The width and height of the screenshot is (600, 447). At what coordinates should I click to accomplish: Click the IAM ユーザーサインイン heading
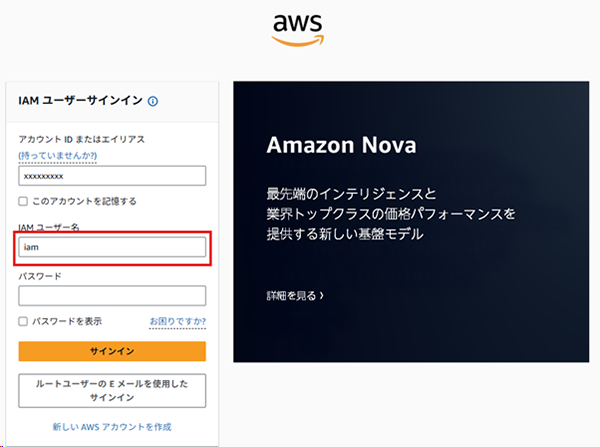point(80,101)
